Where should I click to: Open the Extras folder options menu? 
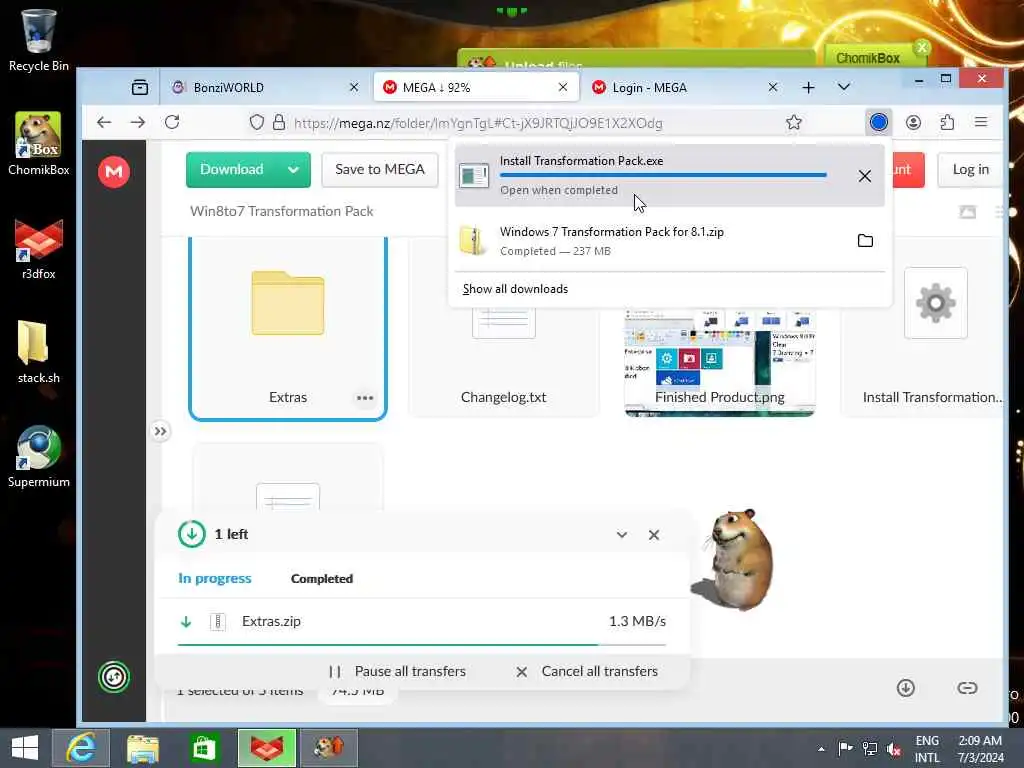(365, 398)
